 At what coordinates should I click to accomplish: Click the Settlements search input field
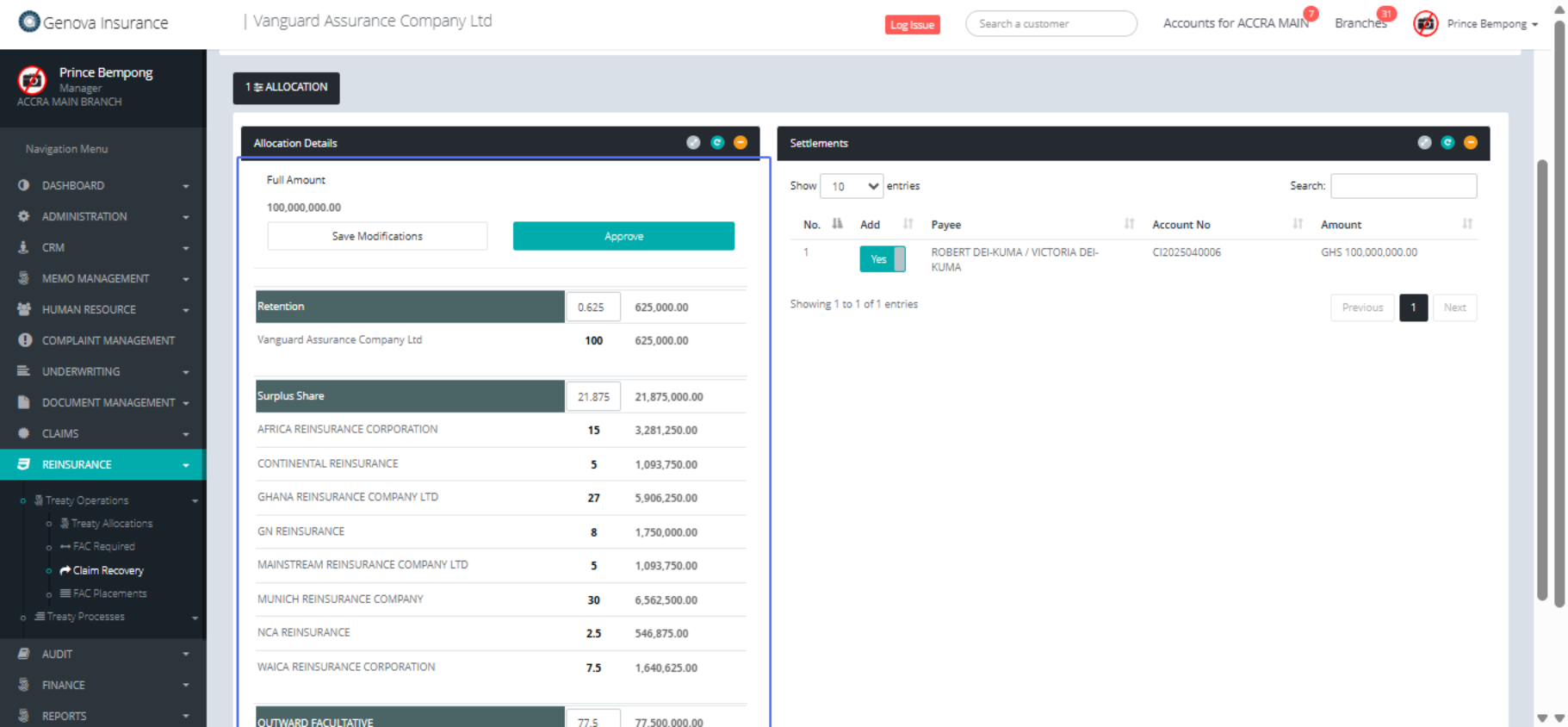click(1403, 186)
